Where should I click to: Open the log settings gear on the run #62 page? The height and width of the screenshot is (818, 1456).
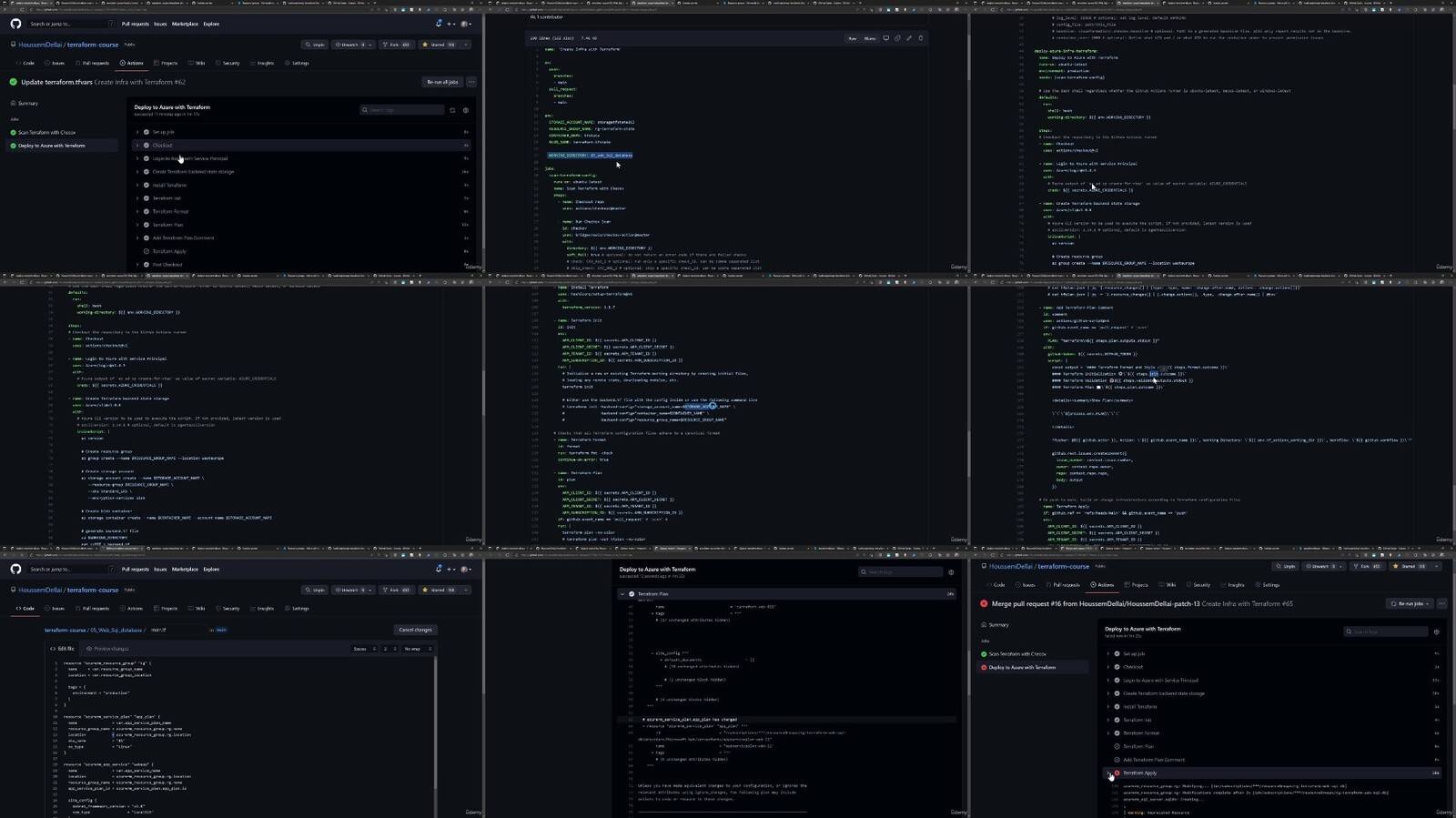click(x=465, y=110)
